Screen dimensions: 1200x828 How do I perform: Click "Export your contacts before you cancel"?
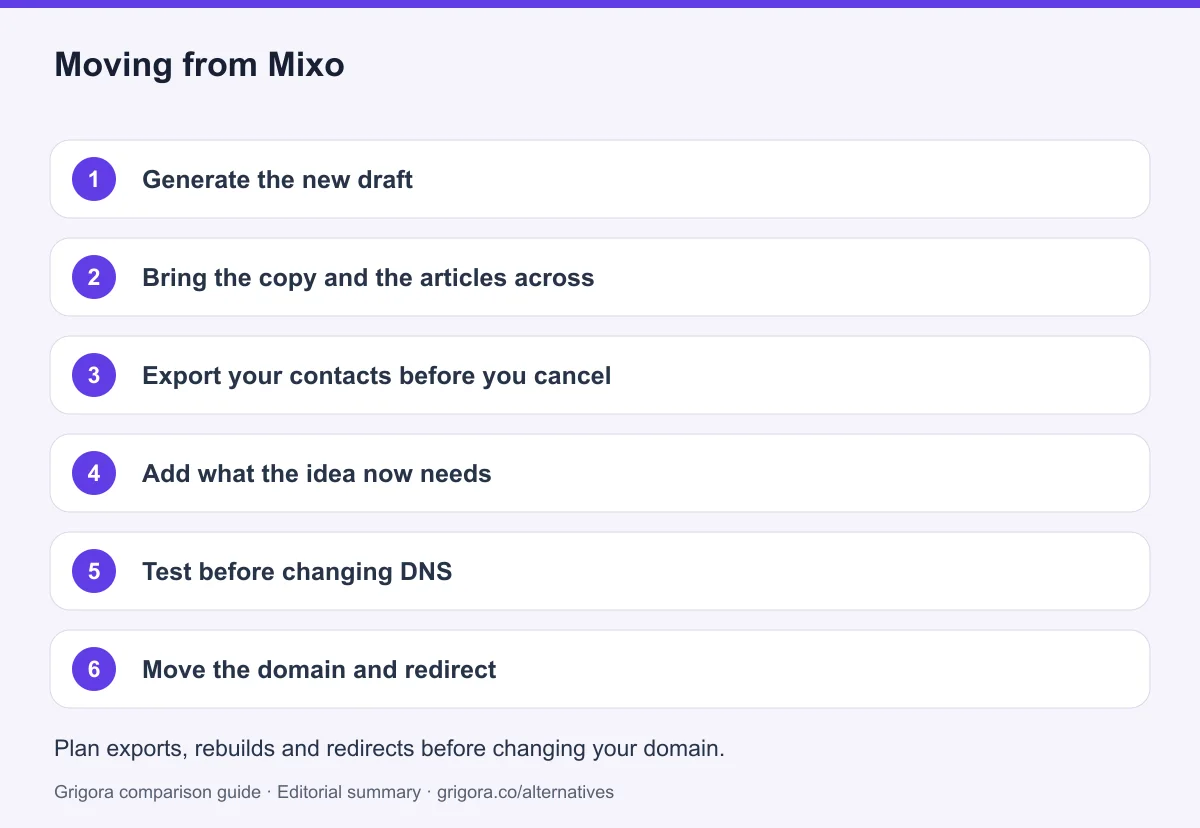point(376,375)
